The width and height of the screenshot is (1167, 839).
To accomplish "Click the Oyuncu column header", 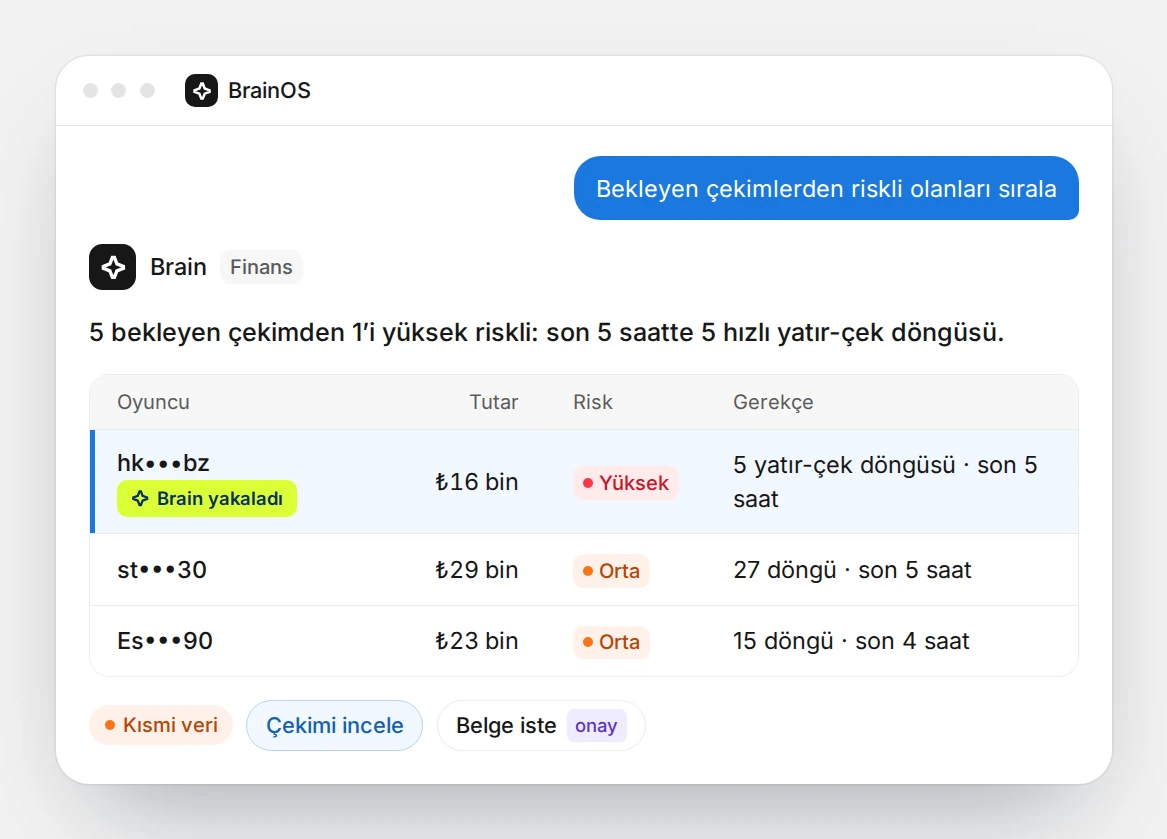I will coord(153,402).
